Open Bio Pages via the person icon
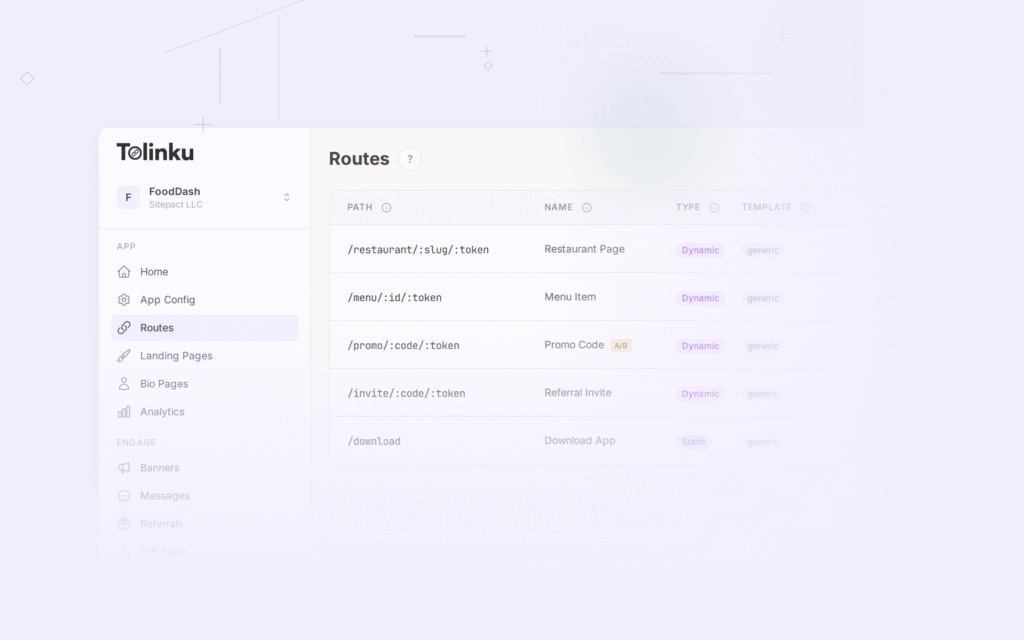 click(x=124, y=383)
